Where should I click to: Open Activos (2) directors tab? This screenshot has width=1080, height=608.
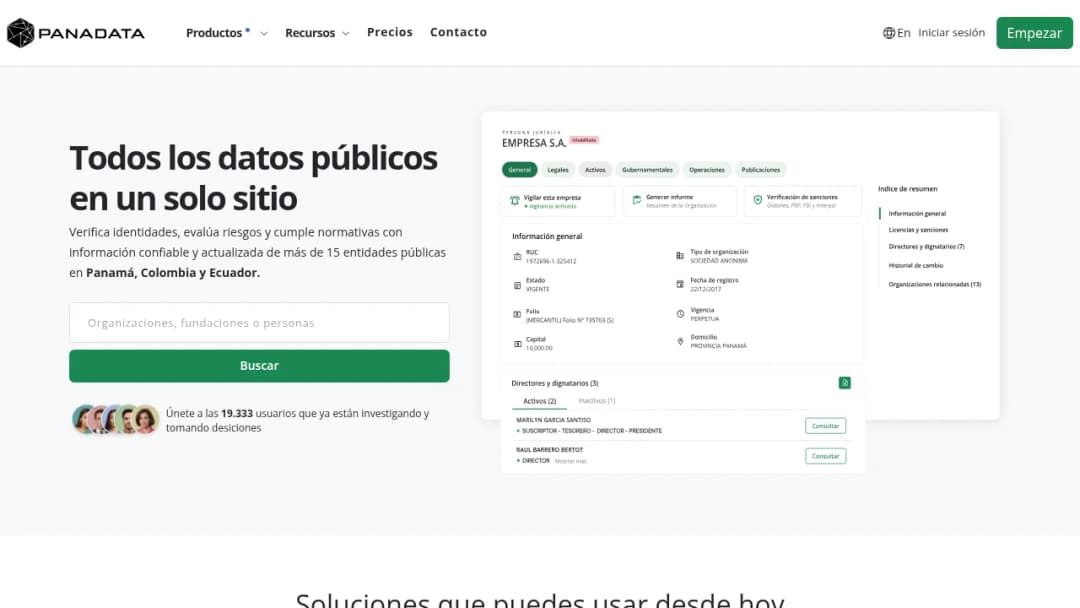539,401
